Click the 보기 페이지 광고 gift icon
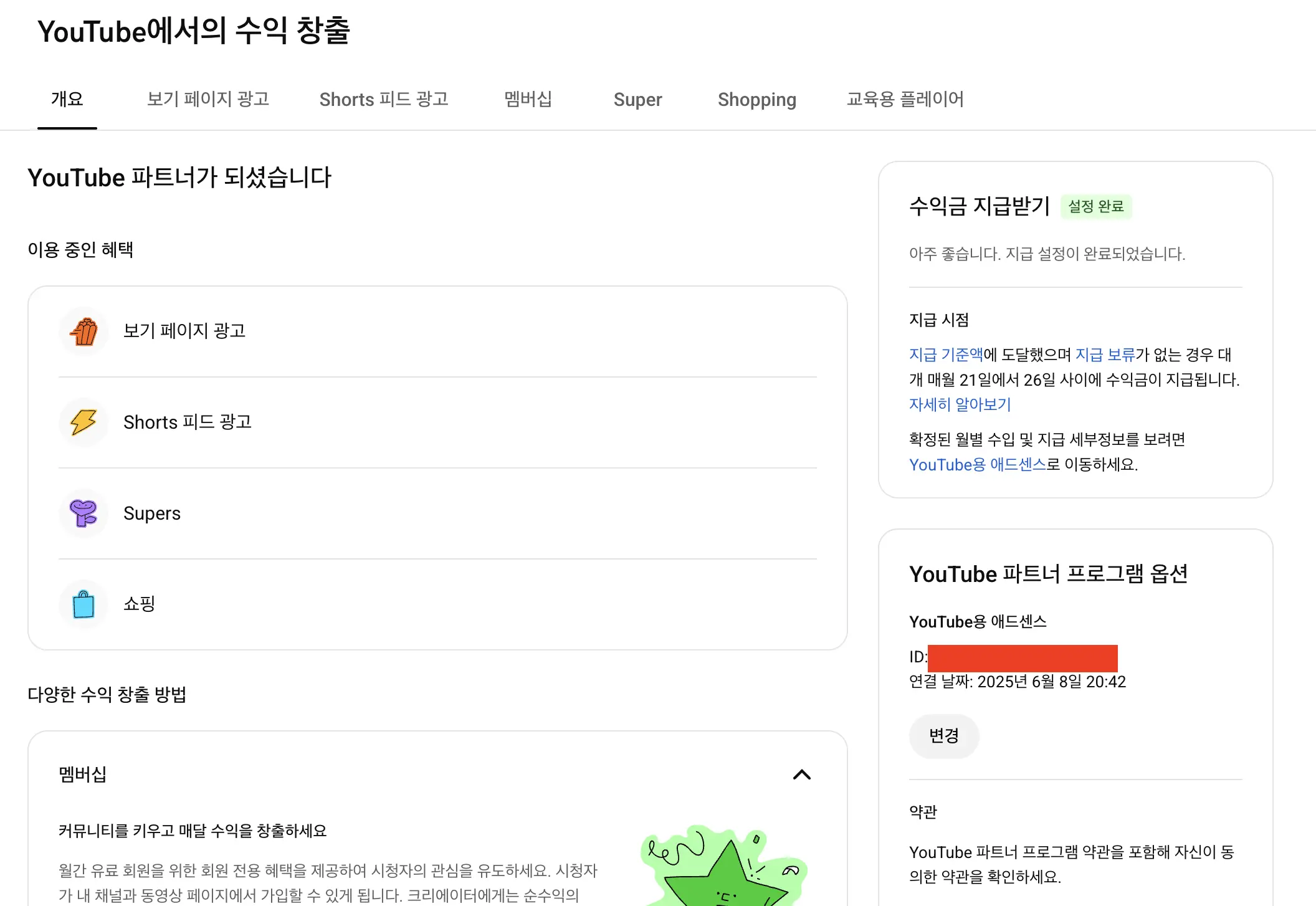The height and width of the screenshot is (906, 1316). [x=84, y=331]
